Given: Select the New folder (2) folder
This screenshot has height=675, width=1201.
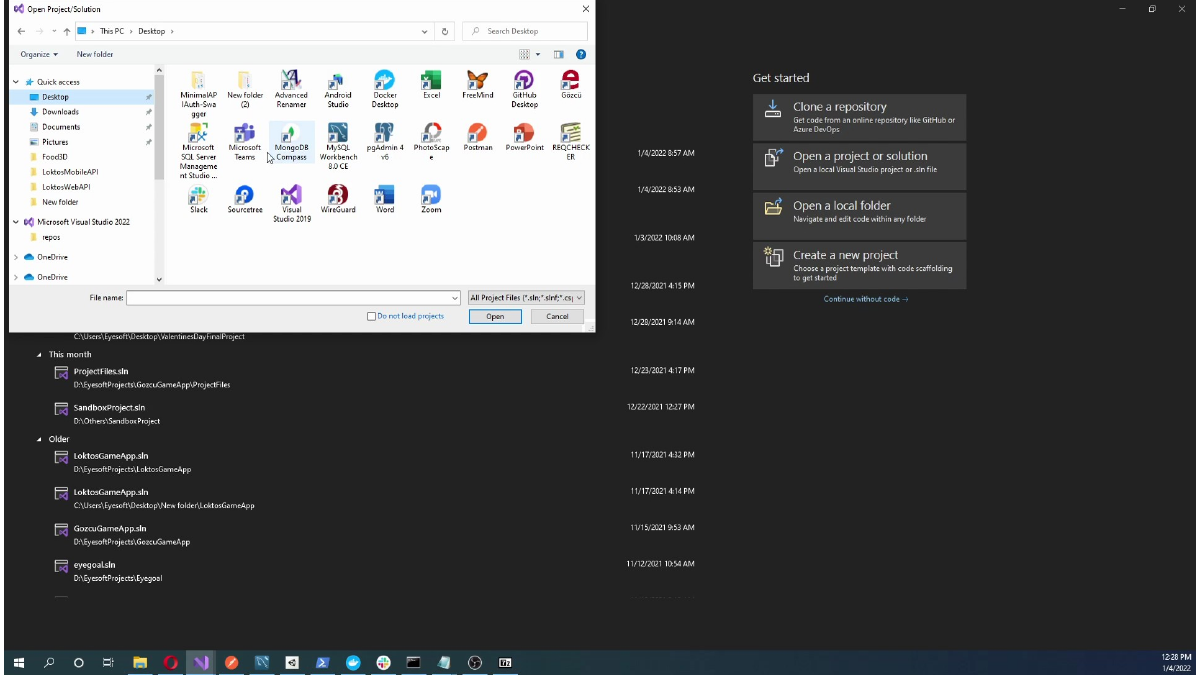Looking at the screenshot, I should pyautogui.click(x=245, y=89).
